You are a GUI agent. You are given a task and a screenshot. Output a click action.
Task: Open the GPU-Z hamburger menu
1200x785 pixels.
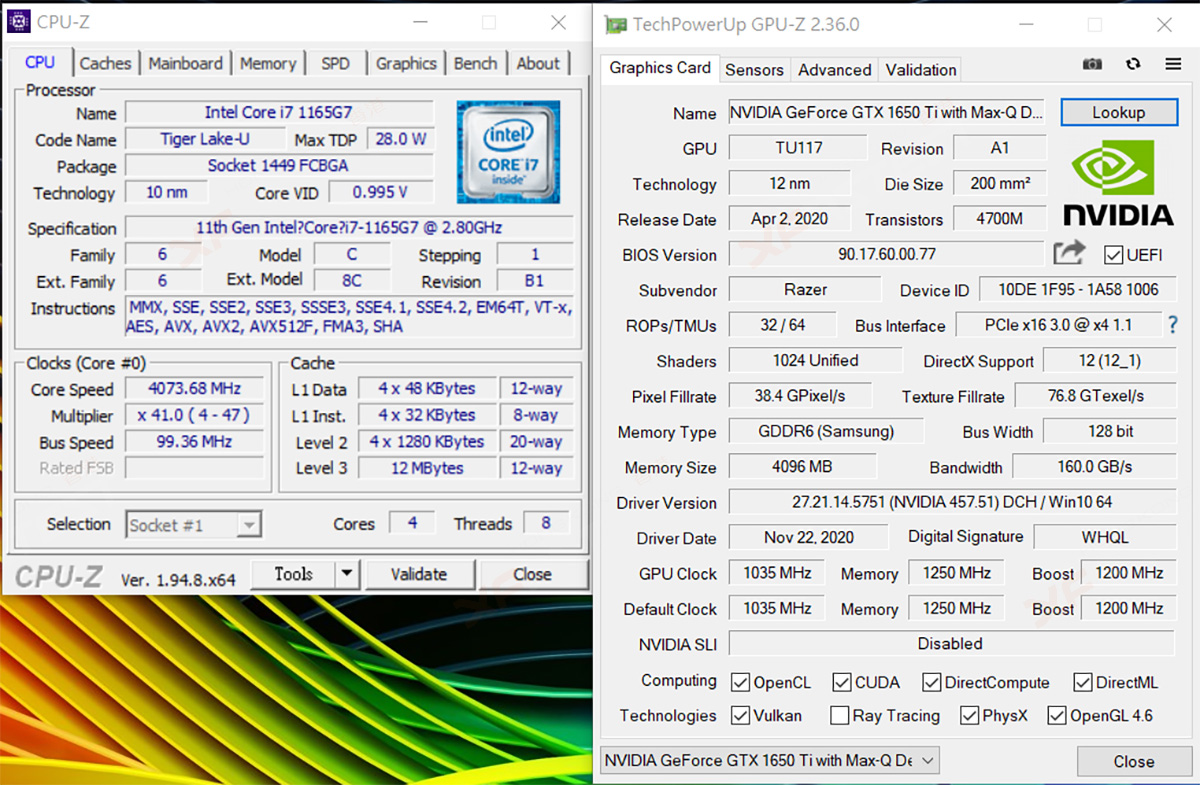(x=1173, y=64)
